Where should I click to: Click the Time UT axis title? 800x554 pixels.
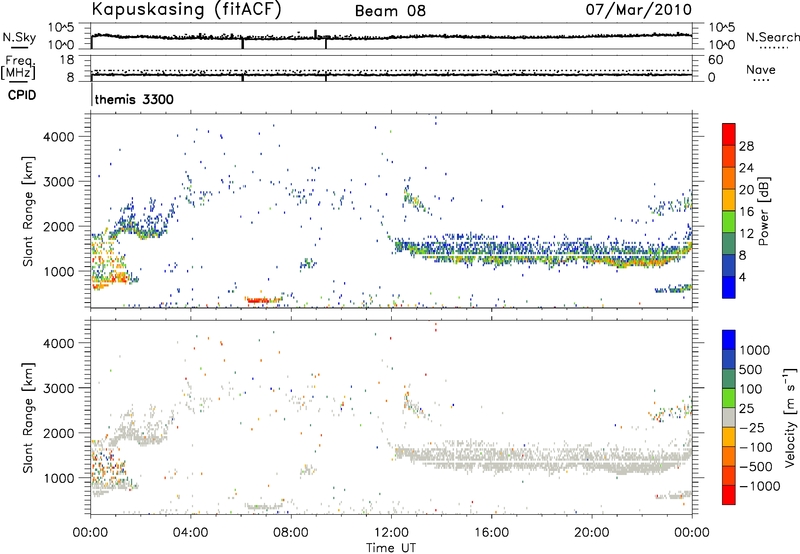tap(391, 548)
